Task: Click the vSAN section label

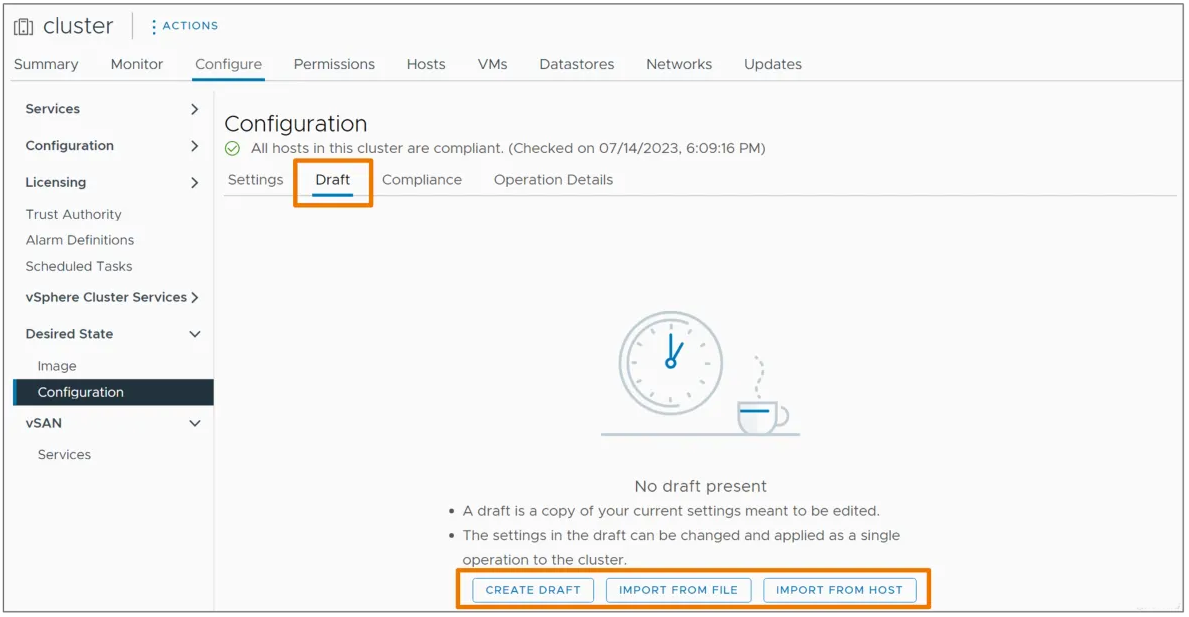Action: tap(43, 424)
